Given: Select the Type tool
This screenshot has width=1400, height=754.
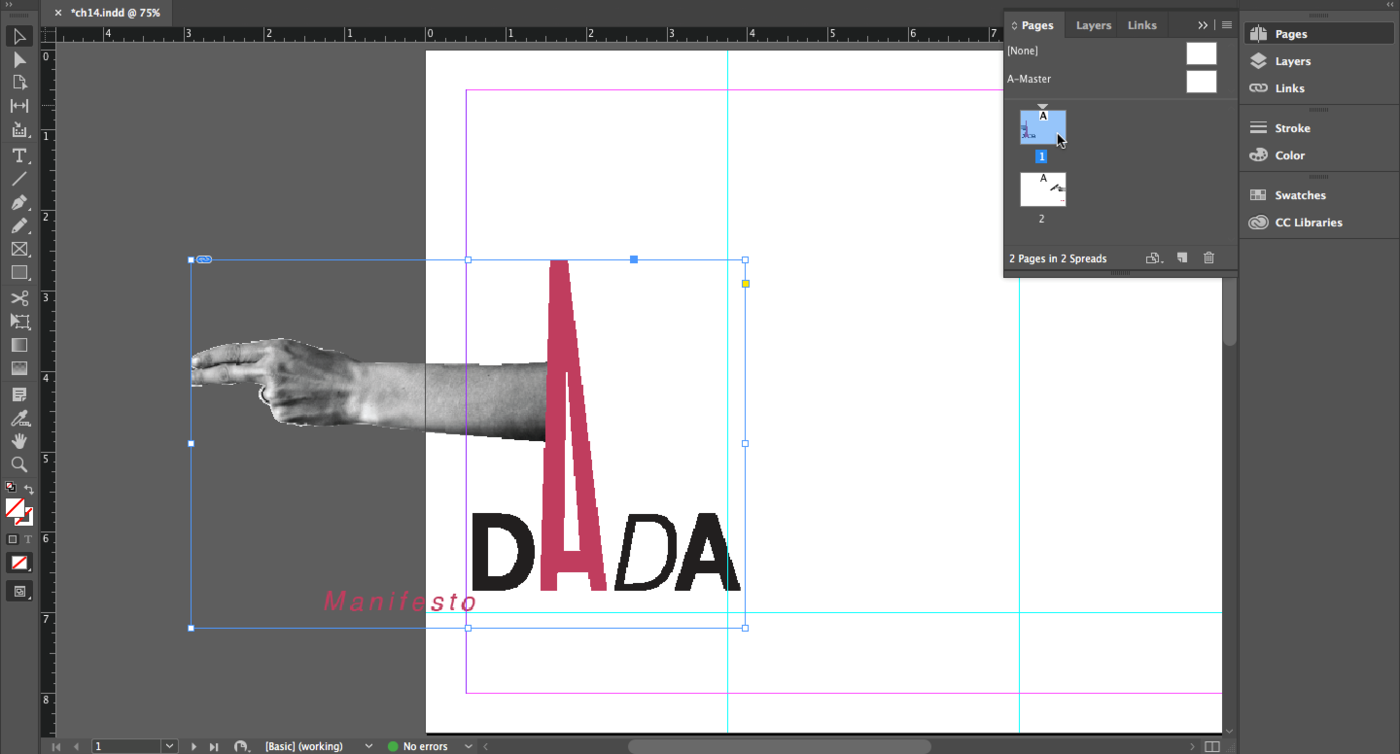Looking at the screenshot, I should (x=19, y=155).
